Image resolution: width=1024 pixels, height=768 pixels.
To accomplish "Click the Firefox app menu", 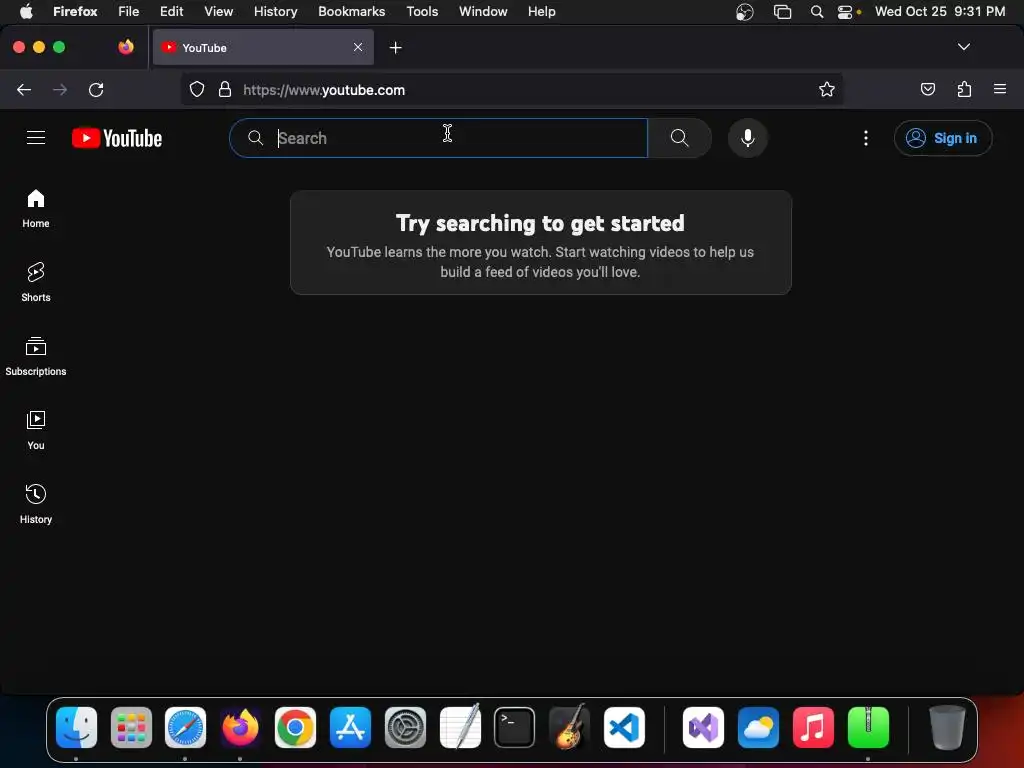I will click(75, 11).
